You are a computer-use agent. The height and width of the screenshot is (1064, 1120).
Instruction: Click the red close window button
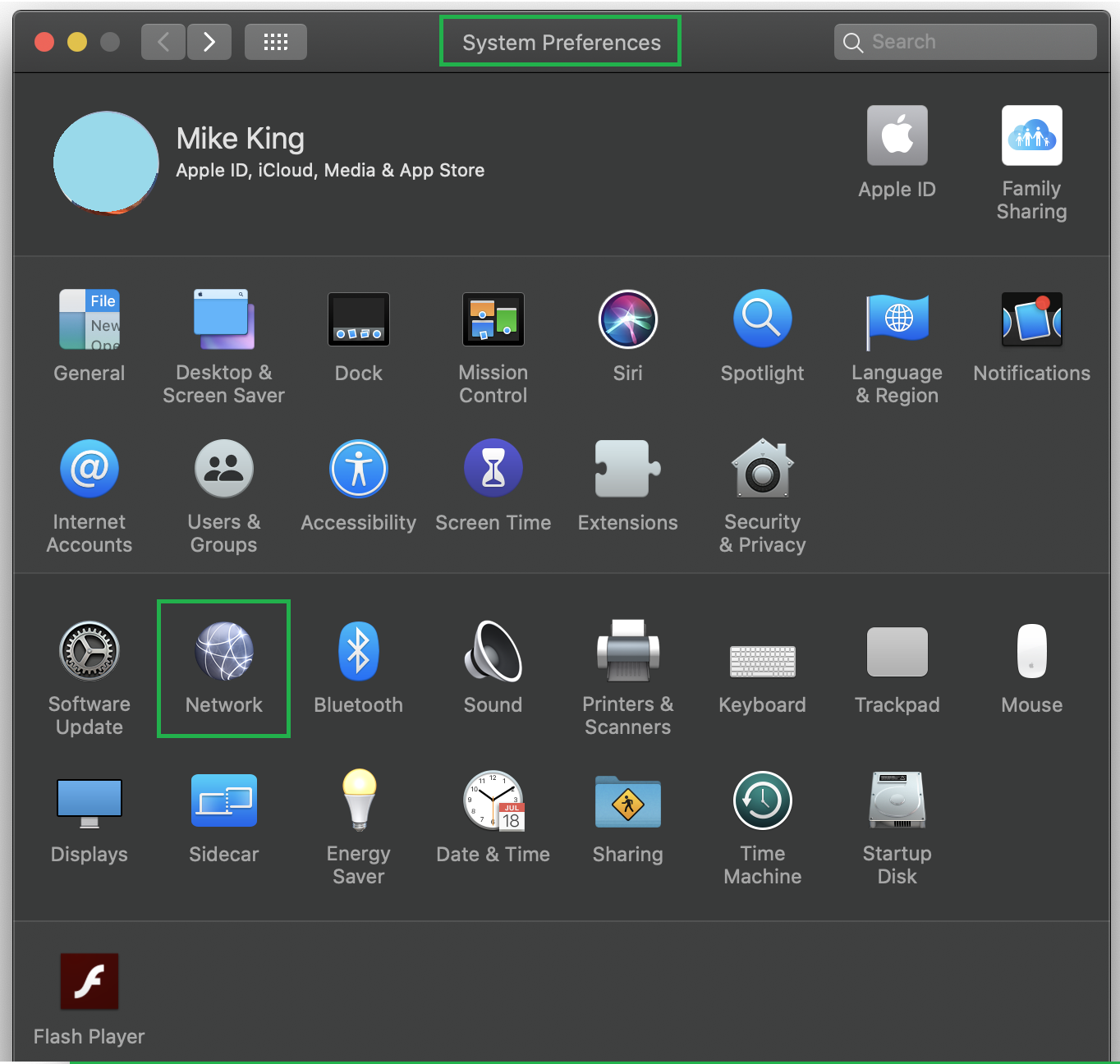click(x=44, y=42)
